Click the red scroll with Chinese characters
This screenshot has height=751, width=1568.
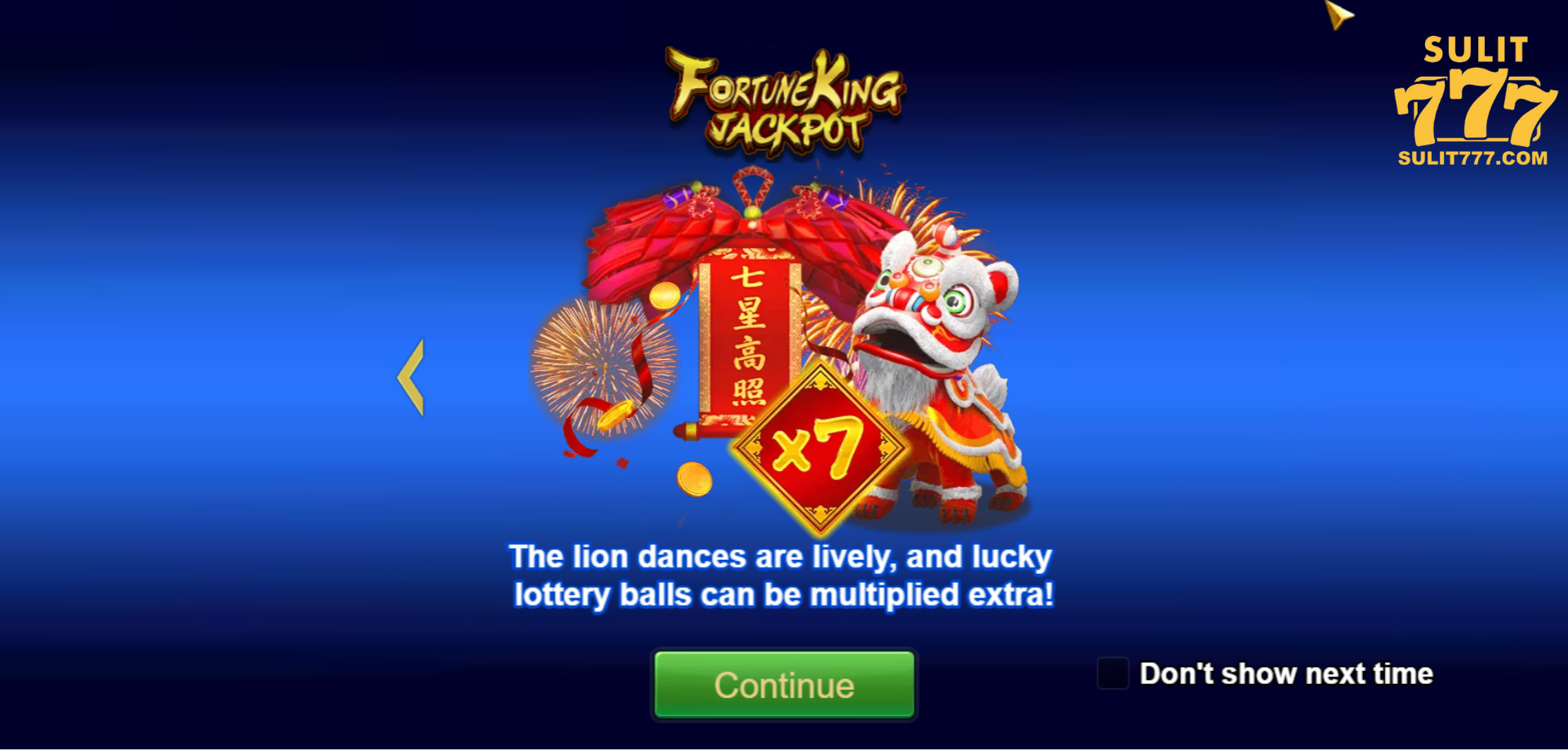pos(747,343)
